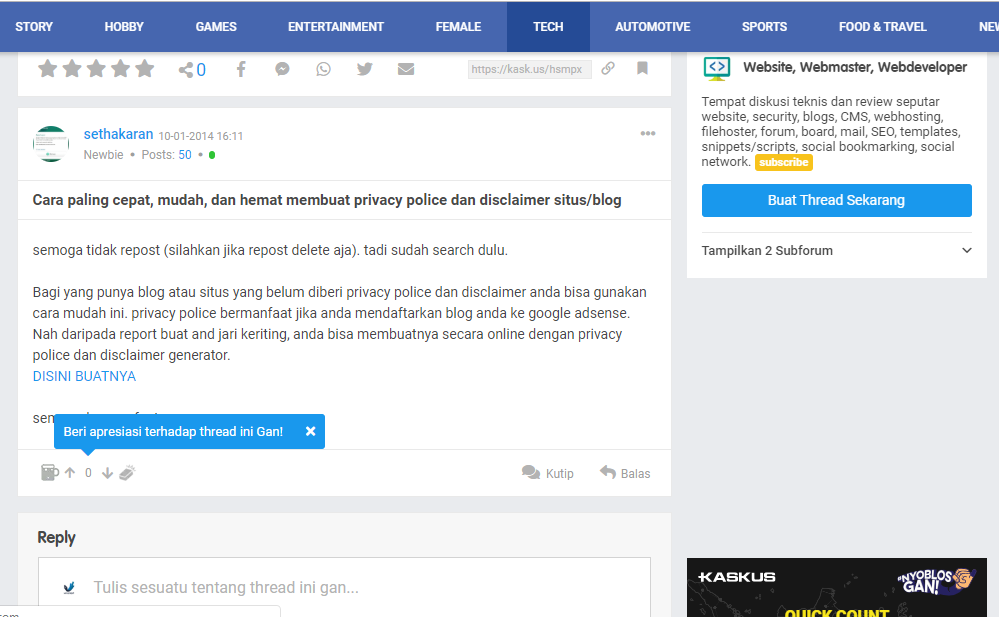The height and width of the screenshot is (617, 999).
Task: Close the appreciation tooltip
Action: pyautogui.click(x=310, y=432)
